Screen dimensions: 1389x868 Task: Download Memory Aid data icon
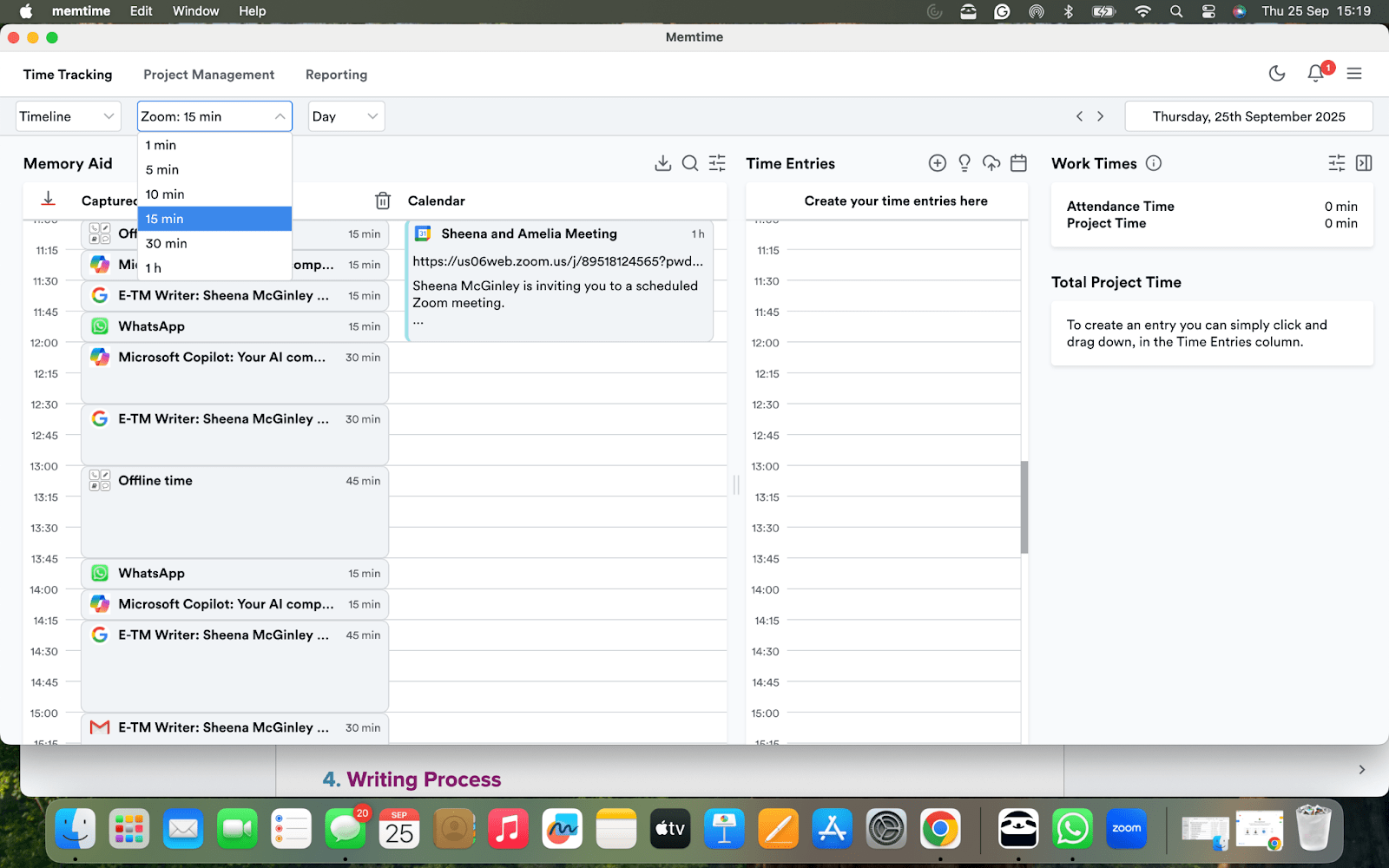pyautogui.click(x=663, y=163)
